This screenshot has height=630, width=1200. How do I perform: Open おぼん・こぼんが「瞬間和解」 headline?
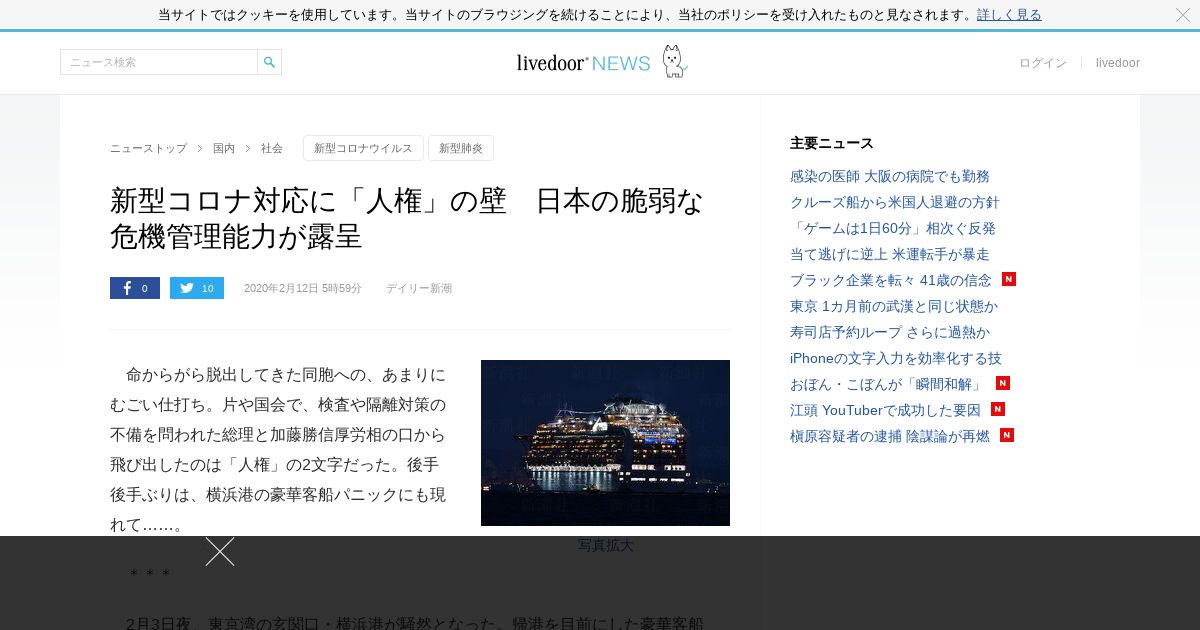[888, 384]
